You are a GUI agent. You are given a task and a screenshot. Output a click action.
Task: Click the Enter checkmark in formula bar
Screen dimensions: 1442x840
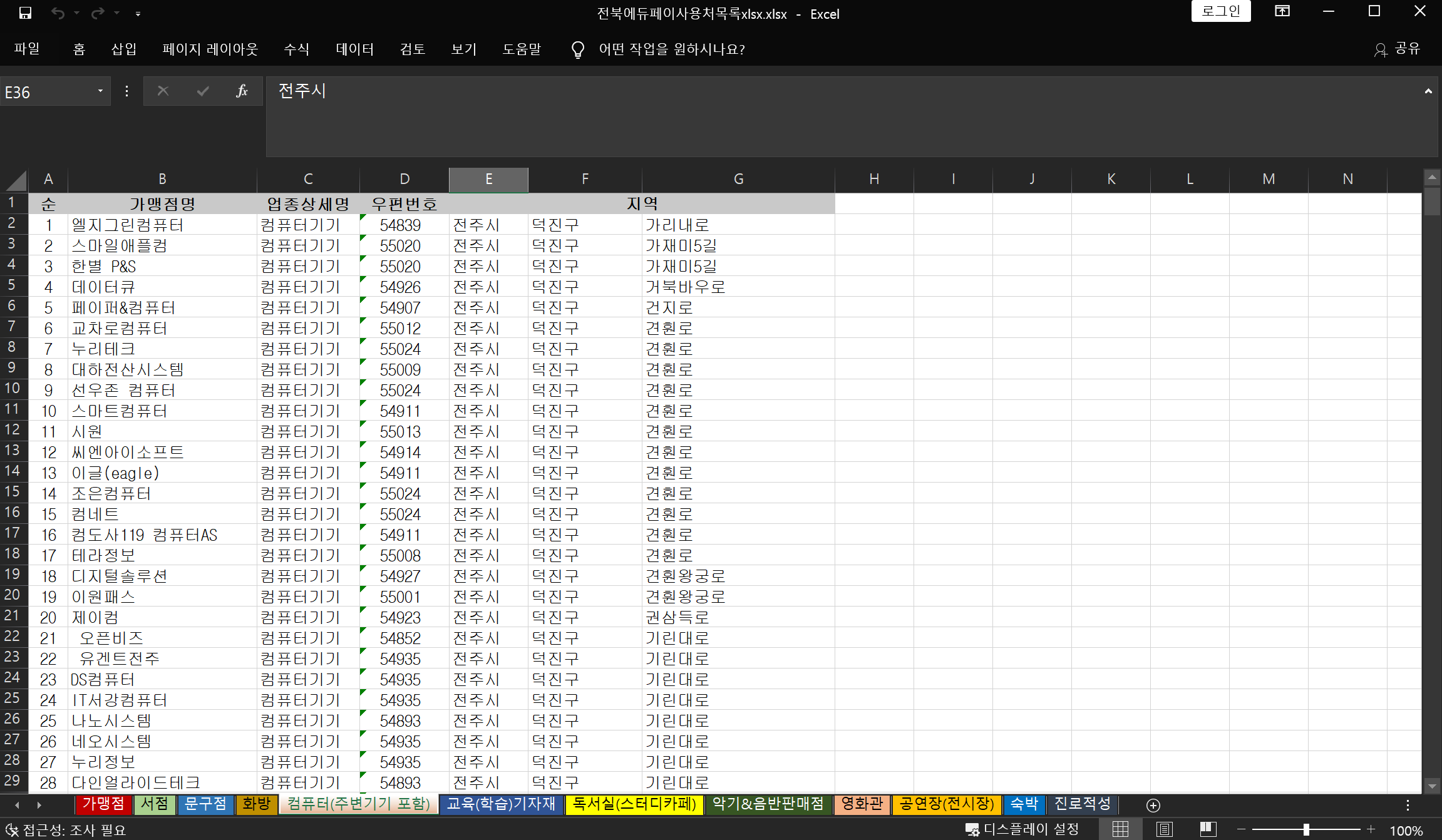tap(202, 91)
